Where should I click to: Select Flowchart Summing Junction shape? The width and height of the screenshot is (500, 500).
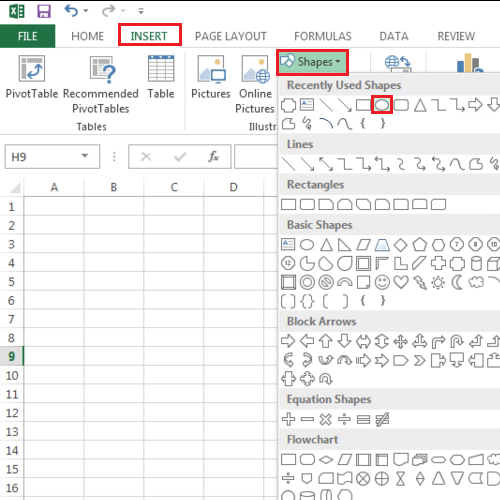click(363, 479)
